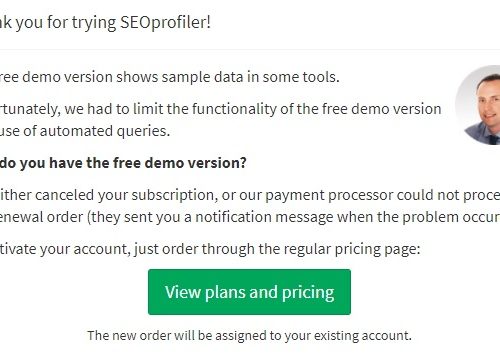Click the man's round profile photo
500x363 pixels.
click(478, 105)
